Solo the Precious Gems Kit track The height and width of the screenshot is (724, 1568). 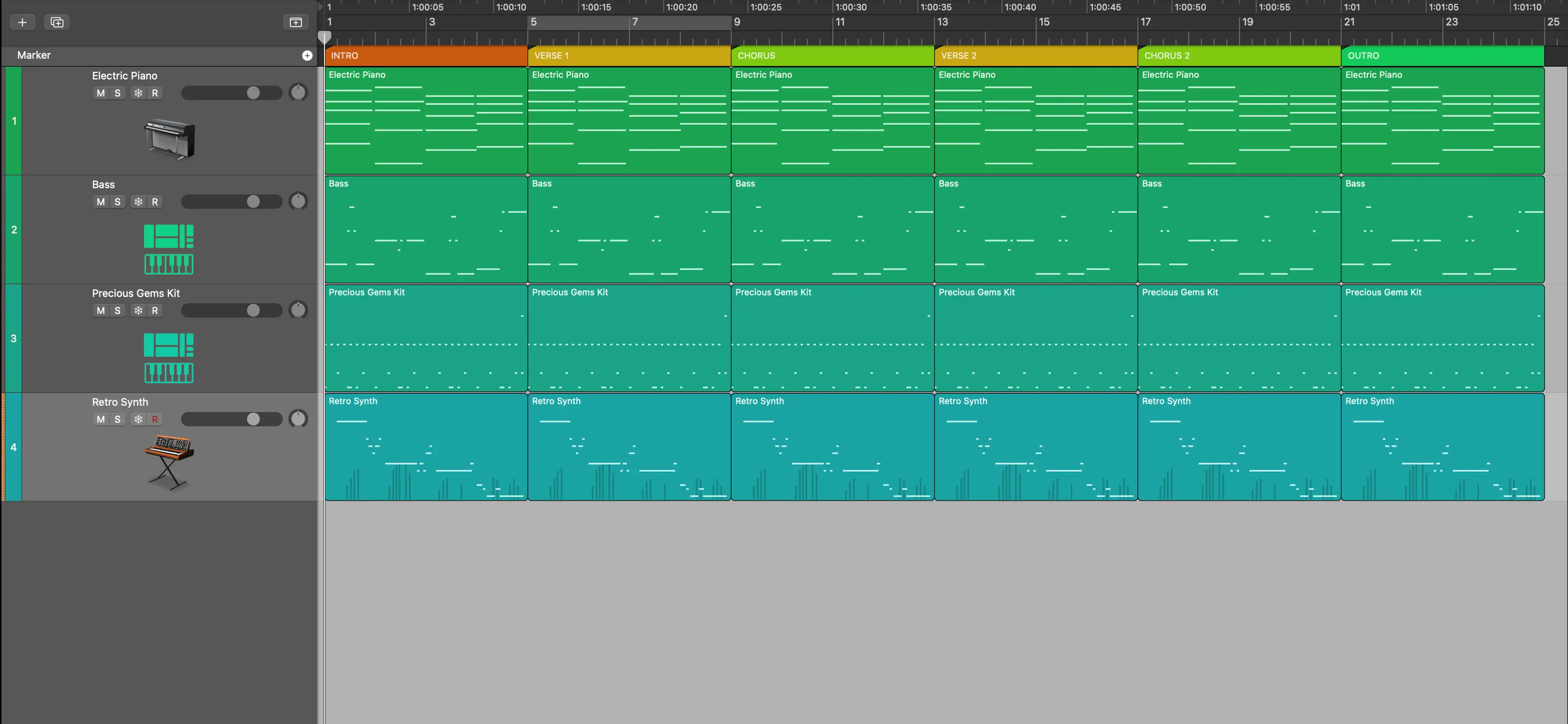pyautogui.click(x=118, y=311)
